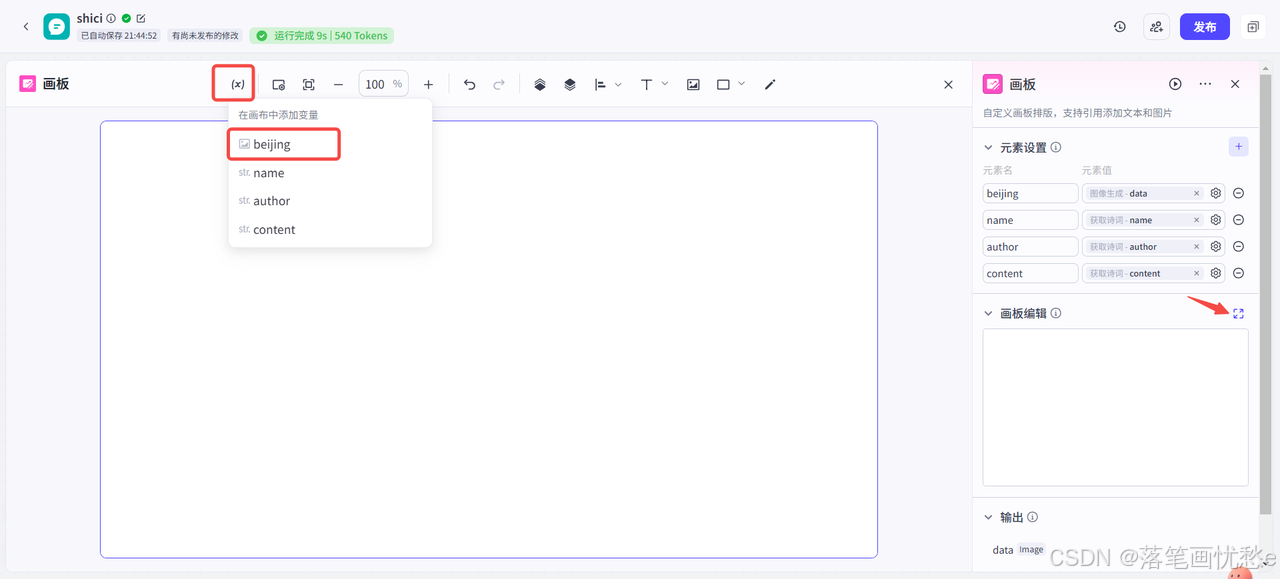Click the info icon beside 元素设置
This screenshot has height=579, width=1280.
click(x=1056, y=147)
